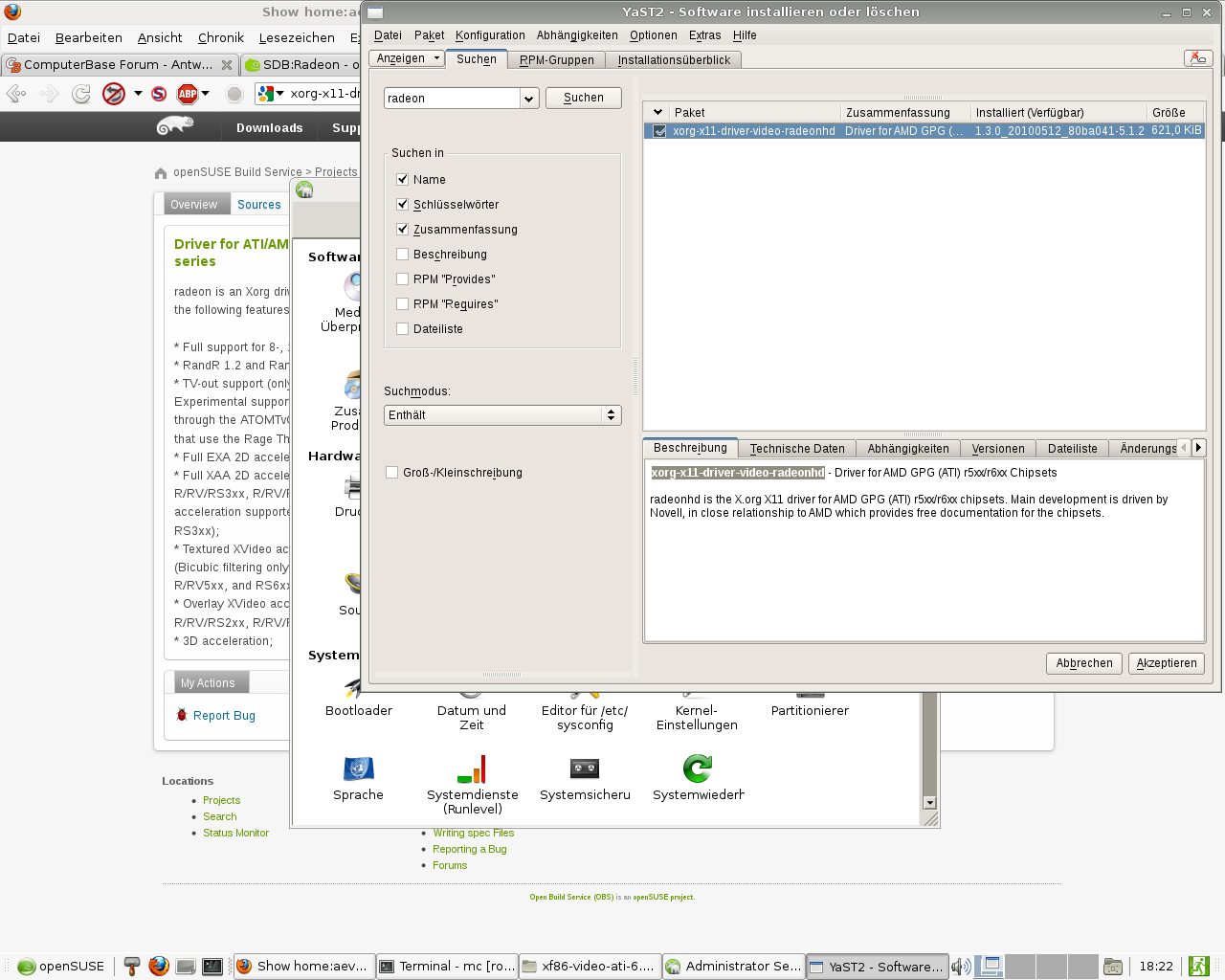Click the network monitor icon in system tray
This screenshot has width=1225, height=980.
[989, 967]
